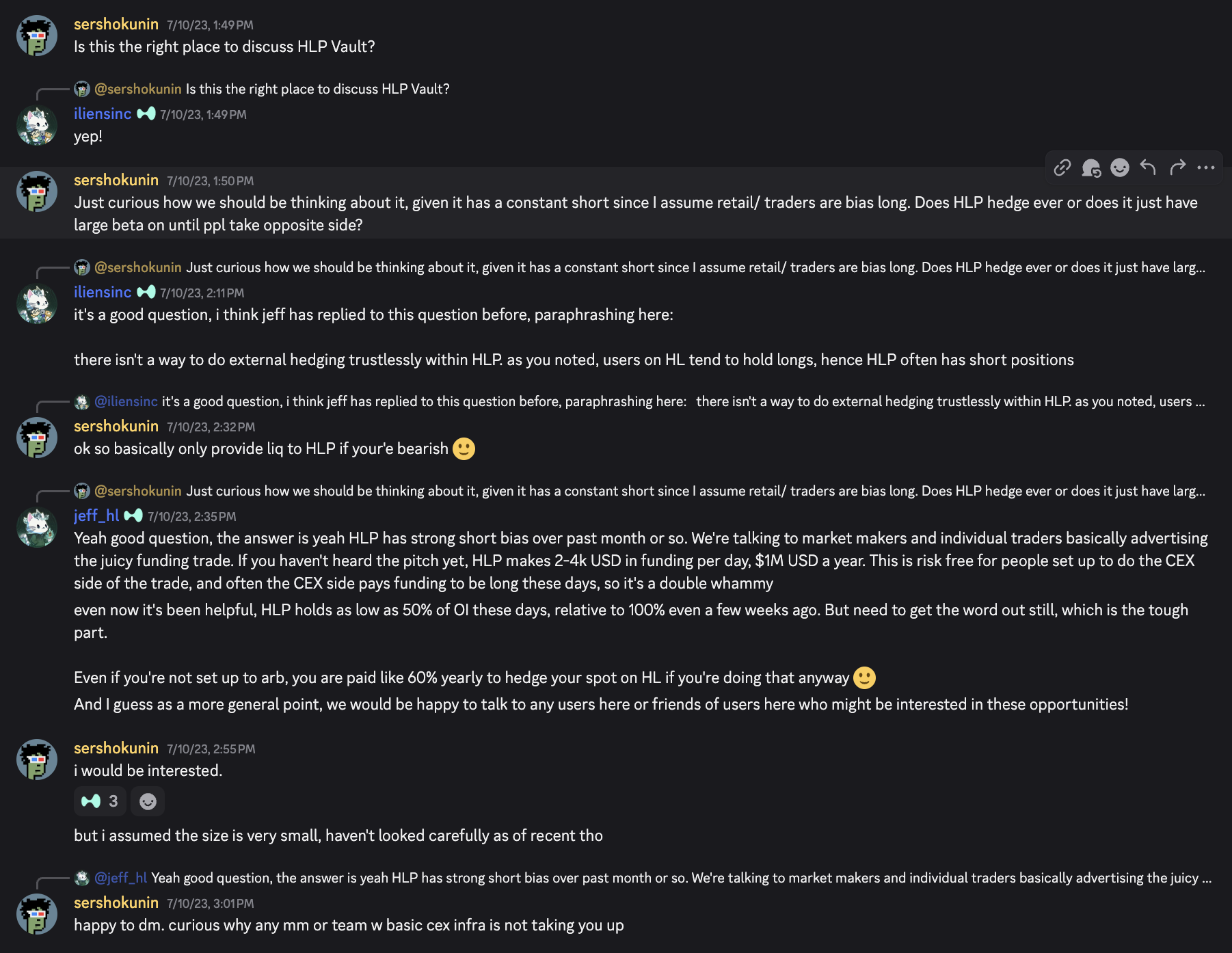Click add reaction button beside bow reaction
This screenshot has width=1232, height=953.
148,801
